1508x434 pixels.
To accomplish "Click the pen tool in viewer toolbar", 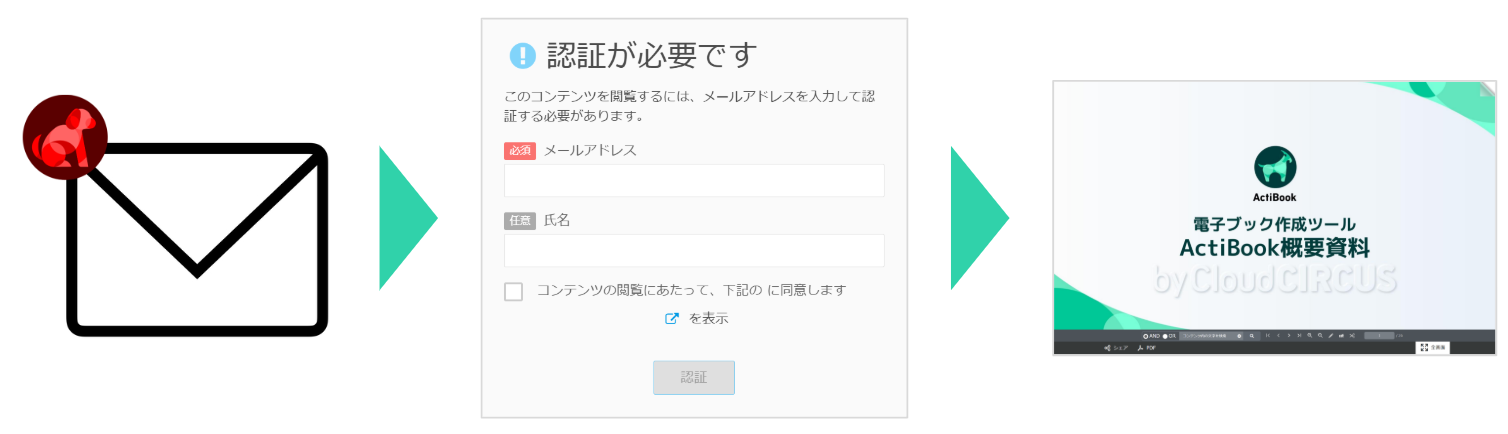I will coord(1330,336).
